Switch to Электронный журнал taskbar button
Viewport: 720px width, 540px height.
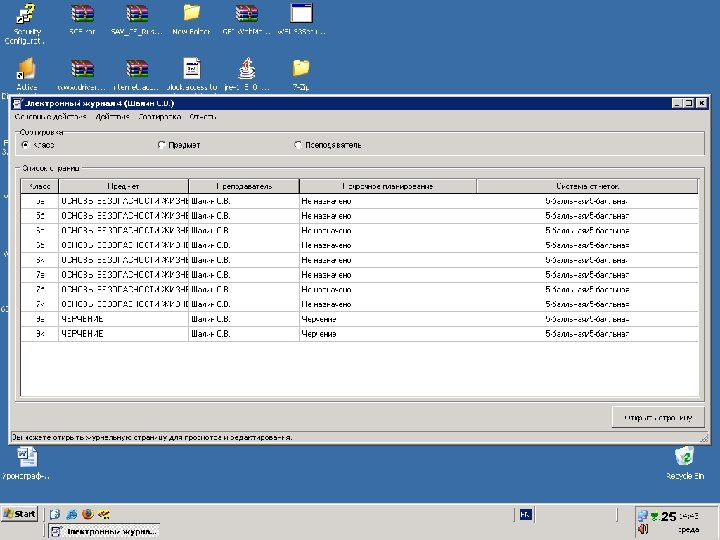[104, 531]
